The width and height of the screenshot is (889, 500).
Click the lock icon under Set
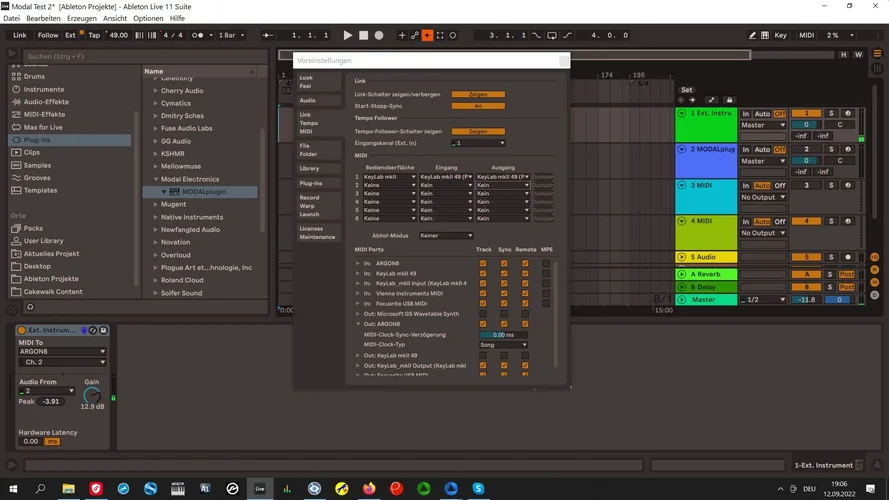point(730,100)
